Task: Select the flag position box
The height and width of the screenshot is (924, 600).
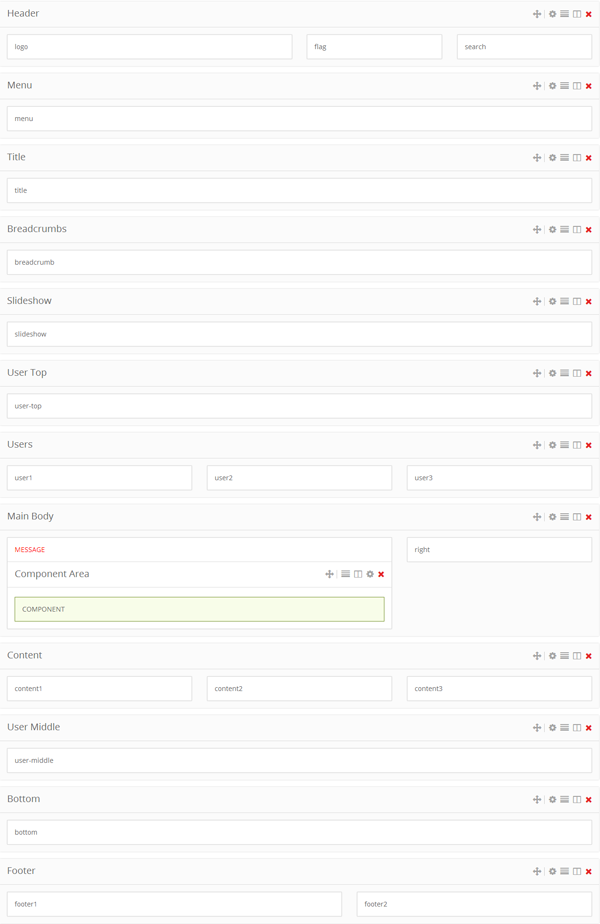Action: 374,47
